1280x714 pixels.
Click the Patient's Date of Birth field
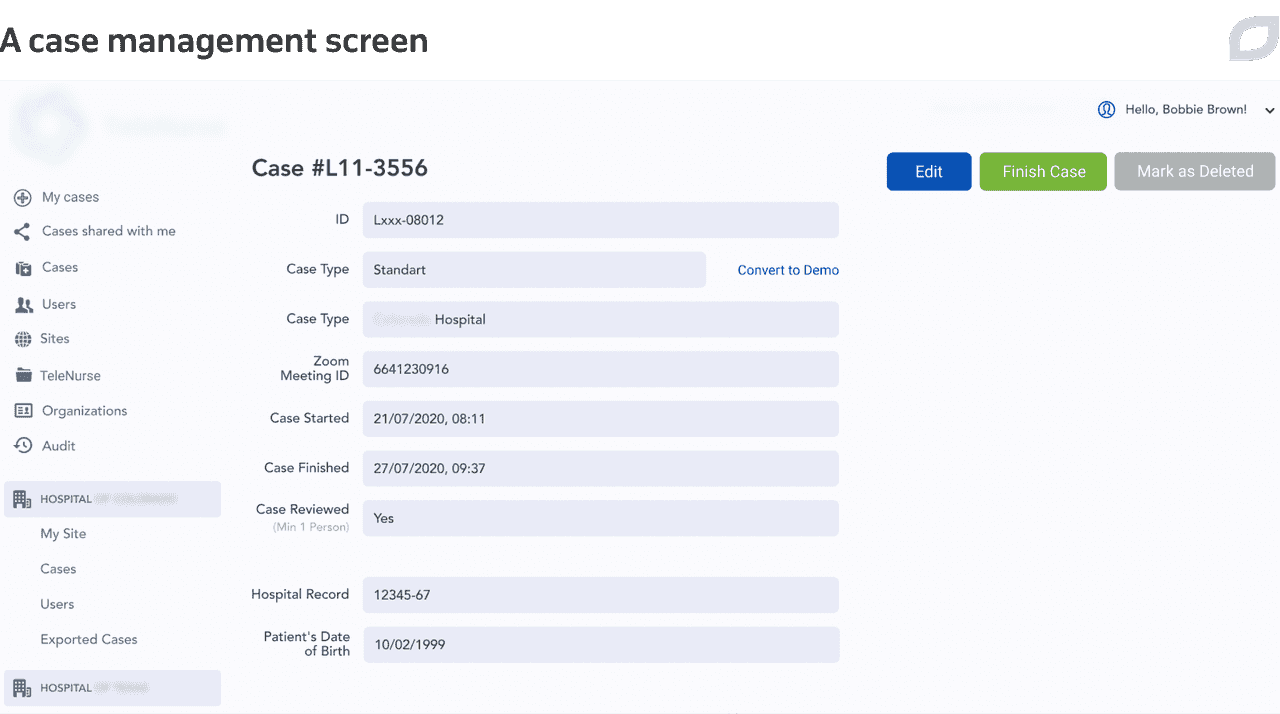[x=600, y=645]
